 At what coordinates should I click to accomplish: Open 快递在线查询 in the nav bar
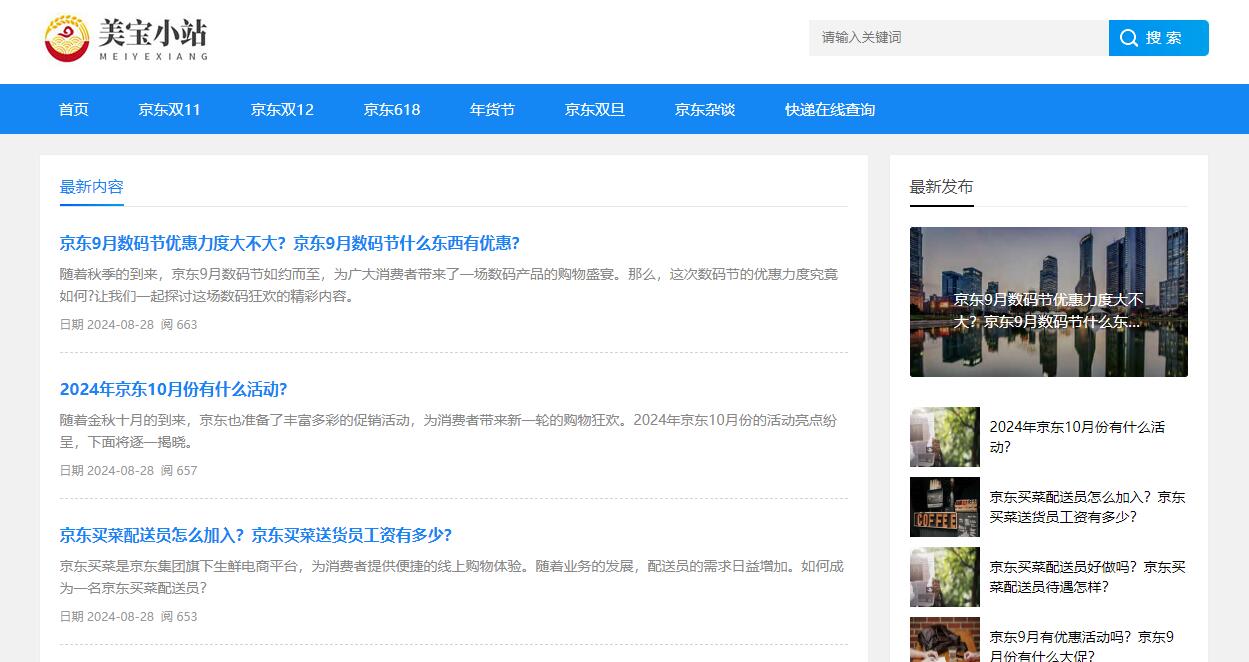[830, 109]
